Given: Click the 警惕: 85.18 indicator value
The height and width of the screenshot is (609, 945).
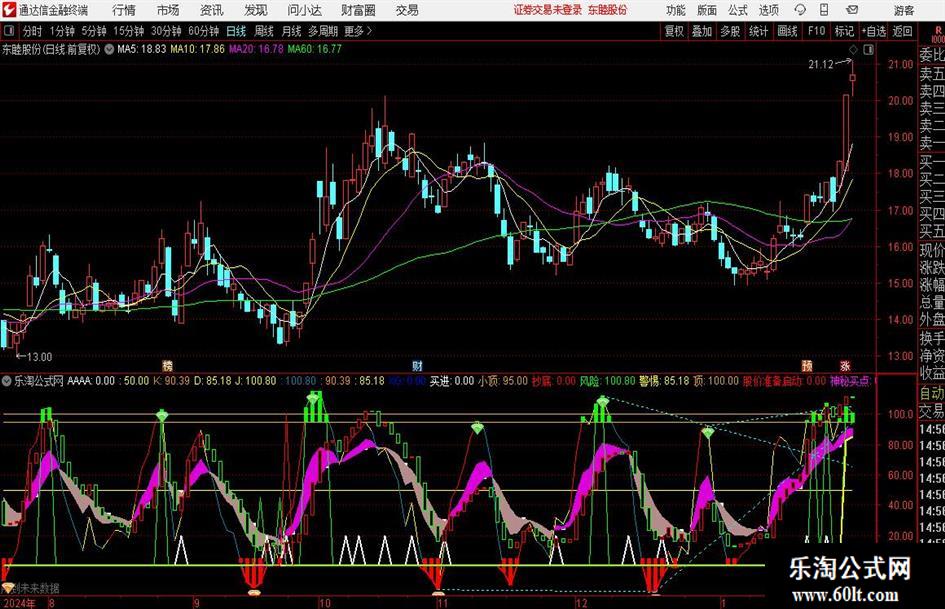Looking at the screenshot, I should (664, 381).
